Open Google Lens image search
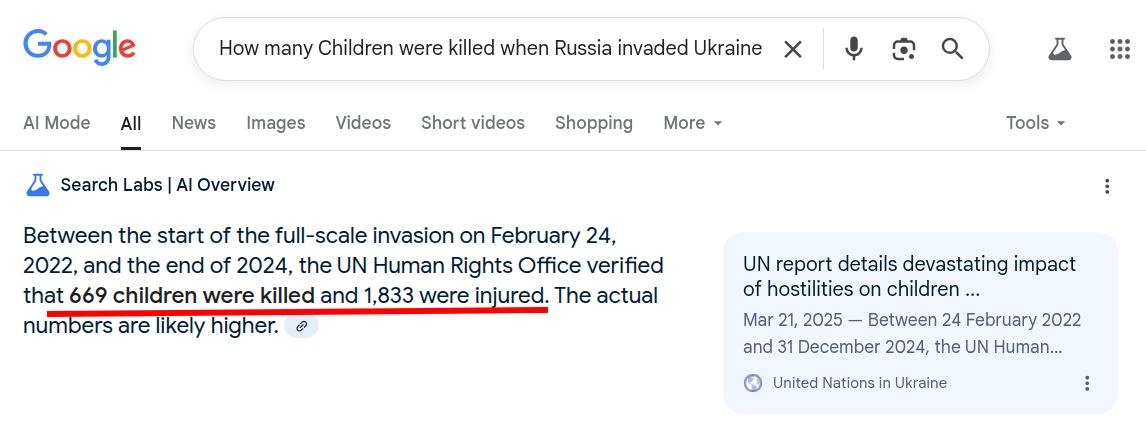This screenshot has width=1146, height=442. [x=904, y=49]
